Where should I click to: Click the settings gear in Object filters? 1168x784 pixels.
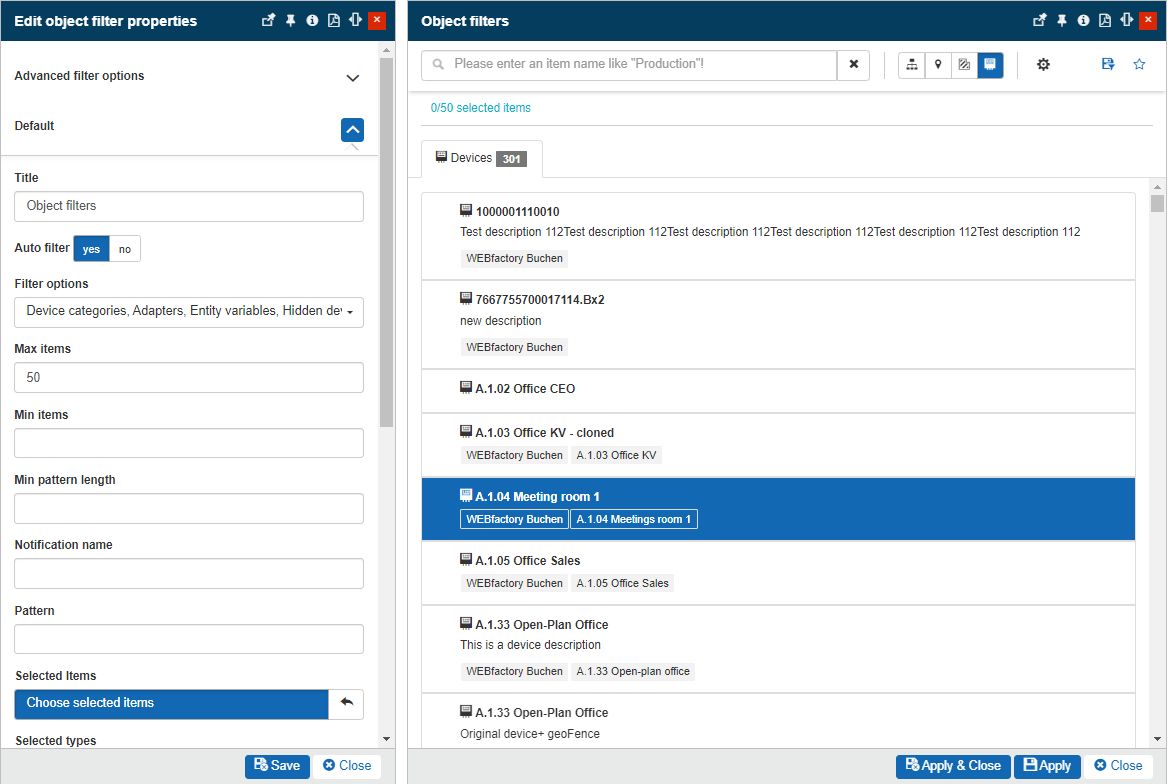[1043, 65]
